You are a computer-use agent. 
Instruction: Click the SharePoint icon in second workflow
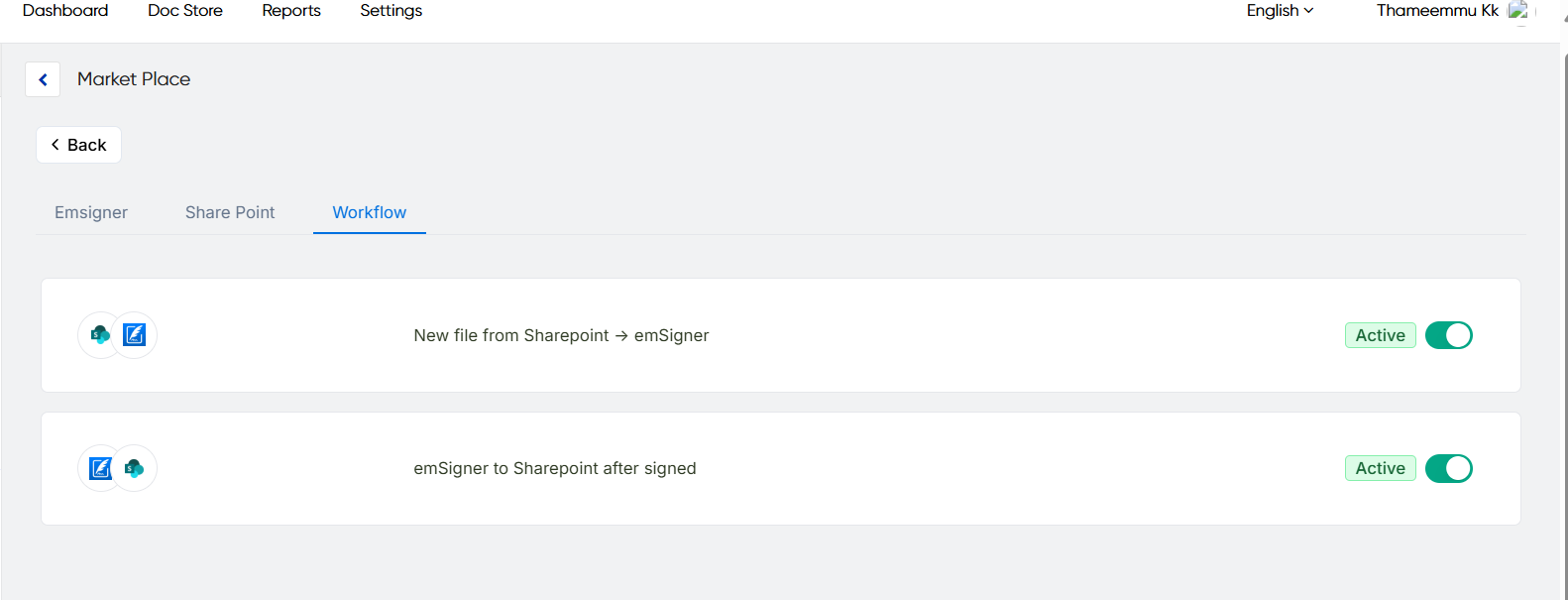pos(135,468)
